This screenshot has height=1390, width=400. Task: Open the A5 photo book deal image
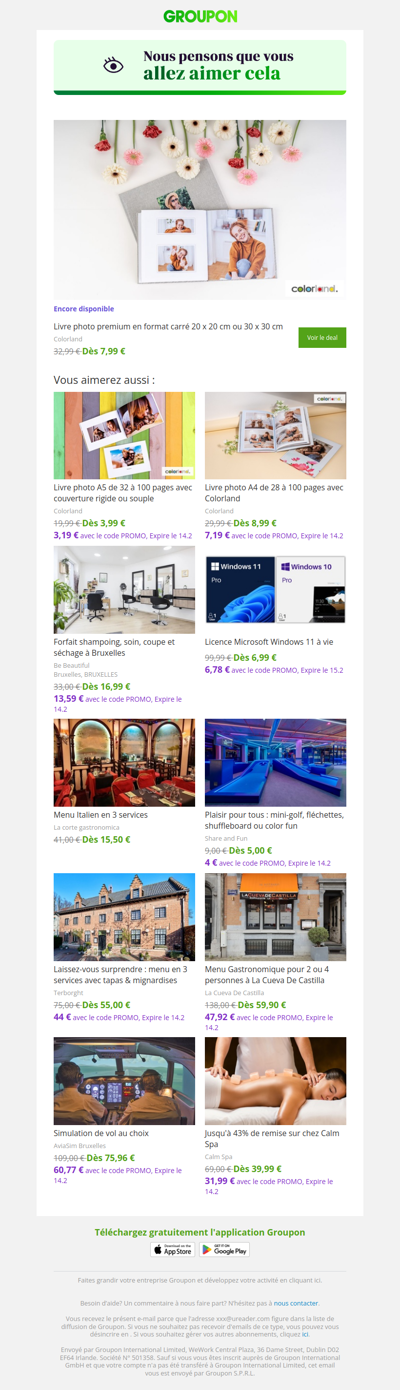point(124,435)
